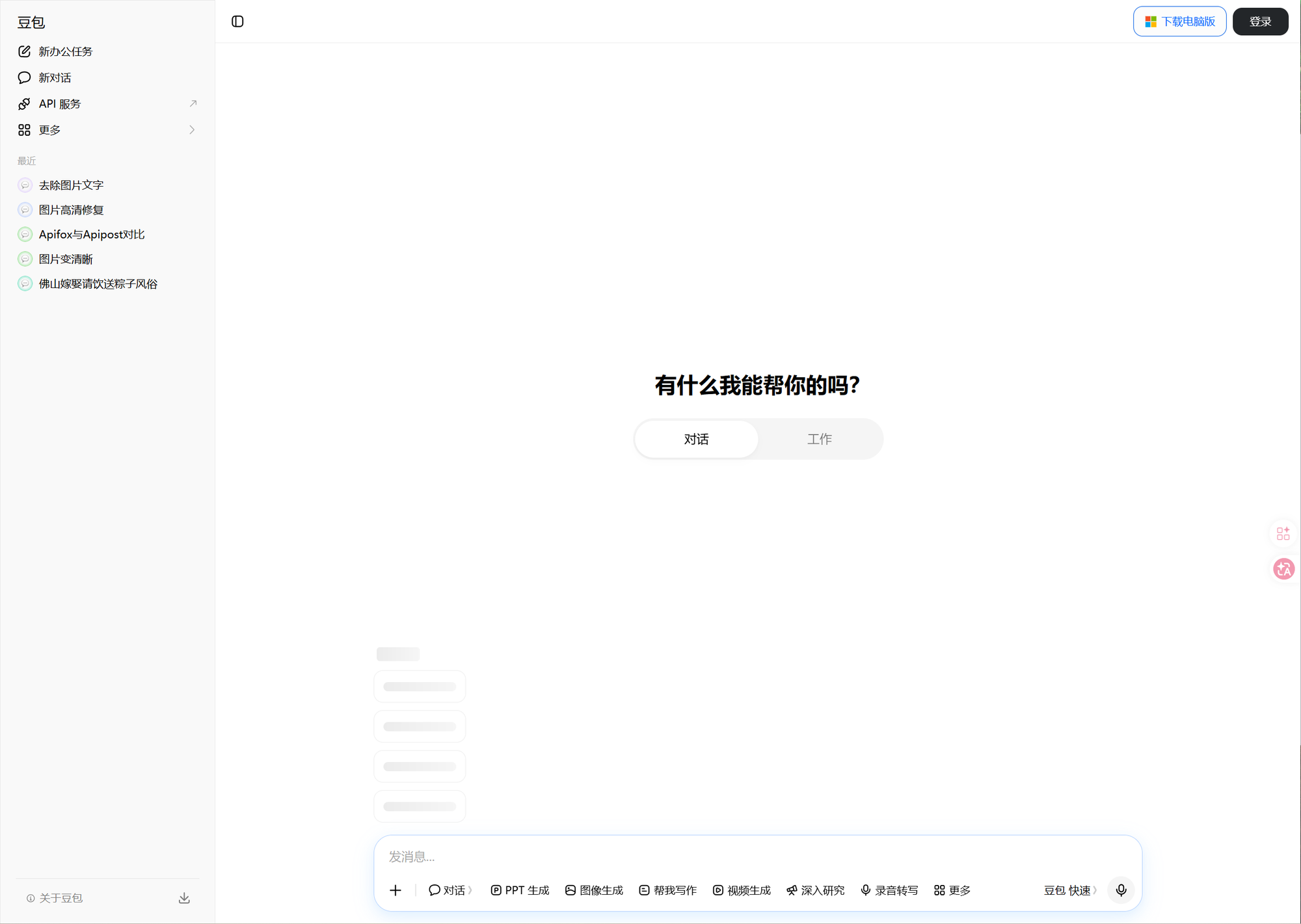1301x924 pixels.
Task: Click the info icon next to 关于豆包
Action: click(31, 898)
